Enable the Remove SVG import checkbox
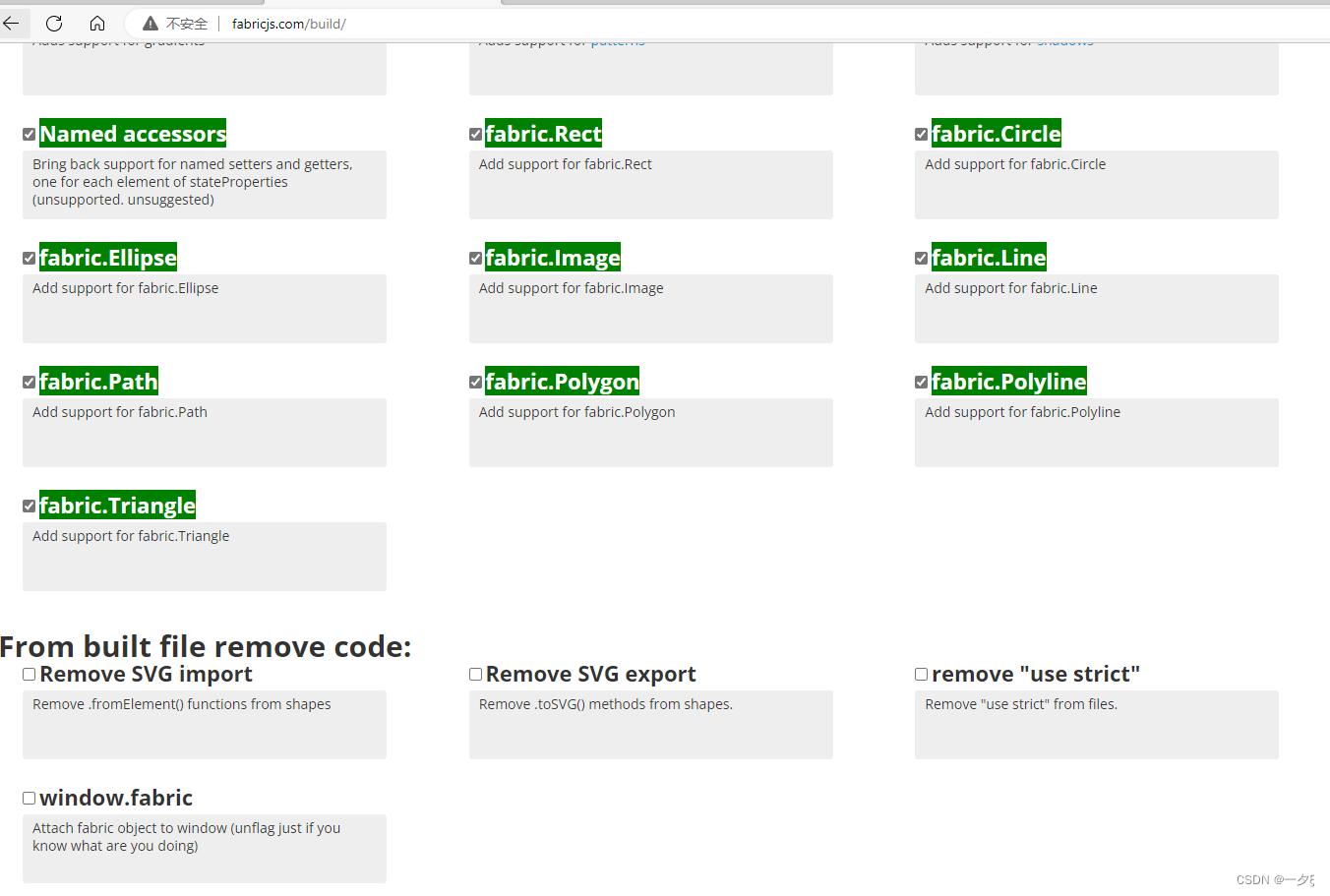Viewport: 1330px width, 896px height. [30, 675]
